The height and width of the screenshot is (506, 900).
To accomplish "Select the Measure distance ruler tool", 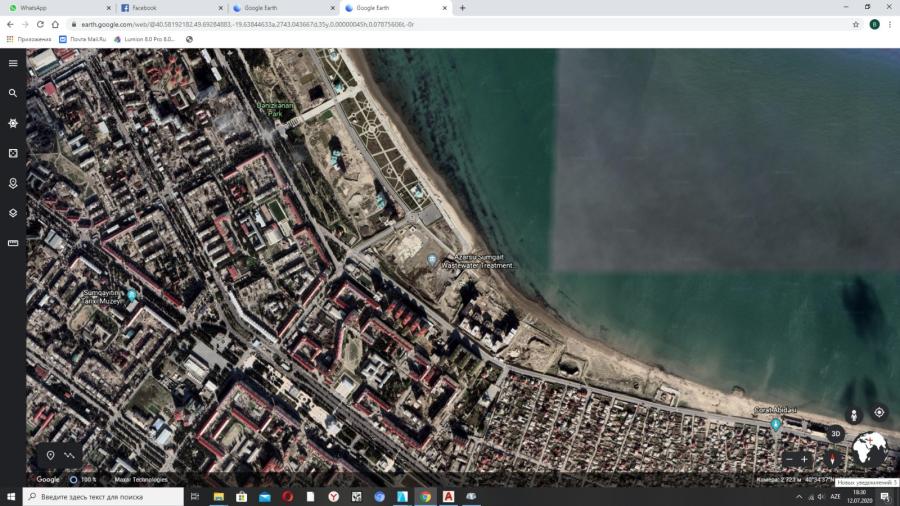I will pos(13,243).
